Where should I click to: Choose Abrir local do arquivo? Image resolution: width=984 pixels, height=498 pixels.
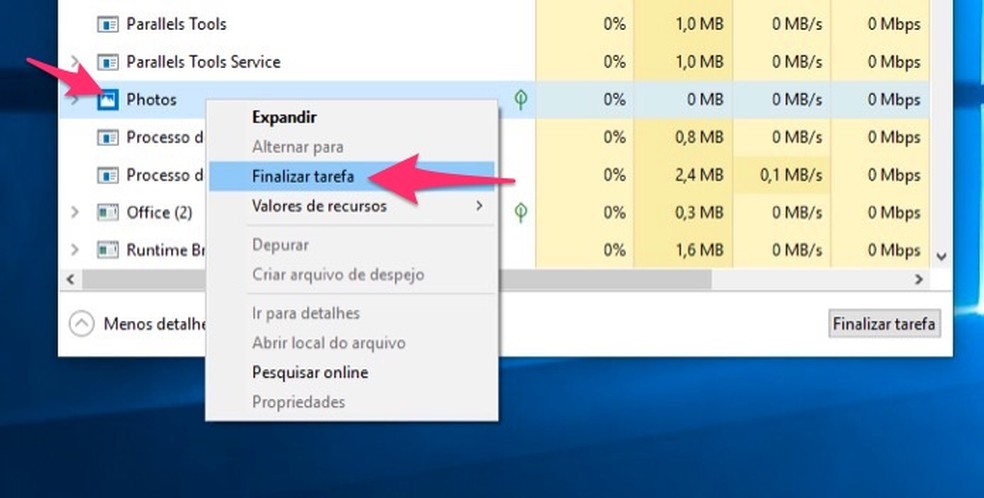pyautogui.click(x=351, y=343)
